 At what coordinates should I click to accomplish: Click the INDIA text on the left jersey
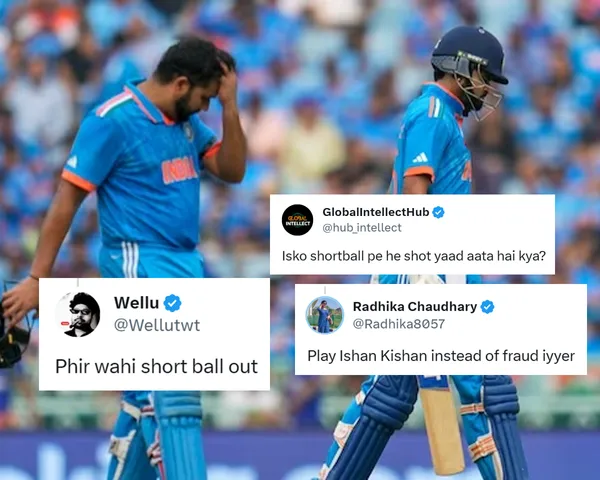[x=179, y=169]
